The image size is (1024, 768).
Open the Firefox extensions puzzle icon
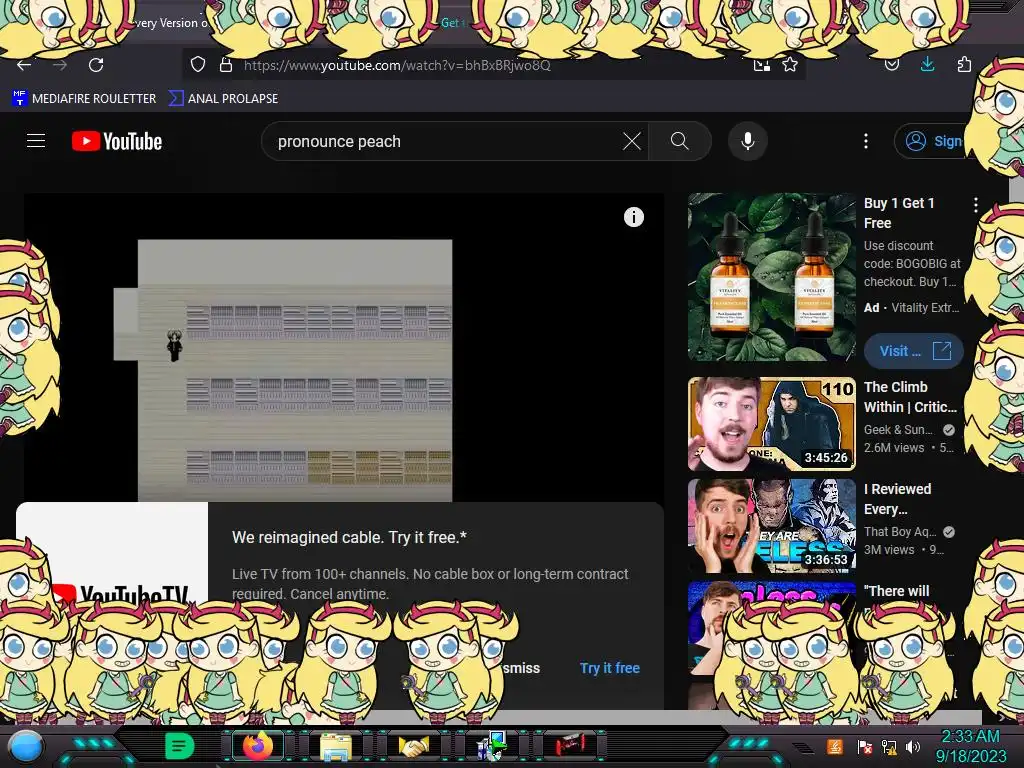(964, 64)
